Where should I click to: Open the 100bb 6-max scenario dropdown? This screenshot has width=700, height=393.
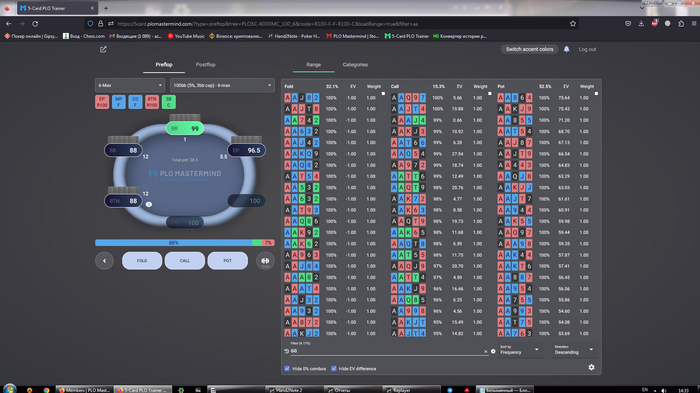pyautogui.click(x=222, y=85)
